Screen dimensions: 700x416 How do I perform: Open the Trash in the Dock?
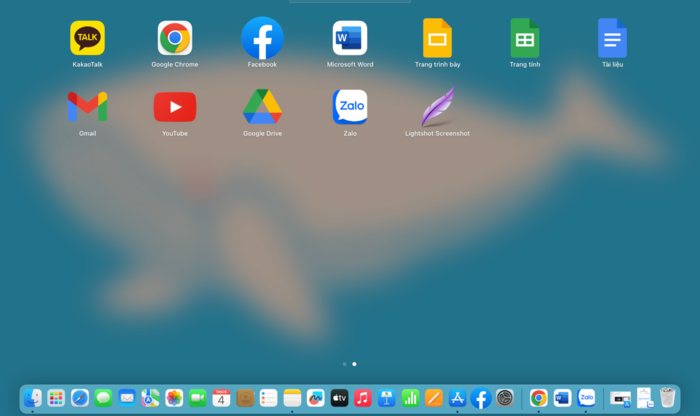pyautogui.click(x=667, y=397)
